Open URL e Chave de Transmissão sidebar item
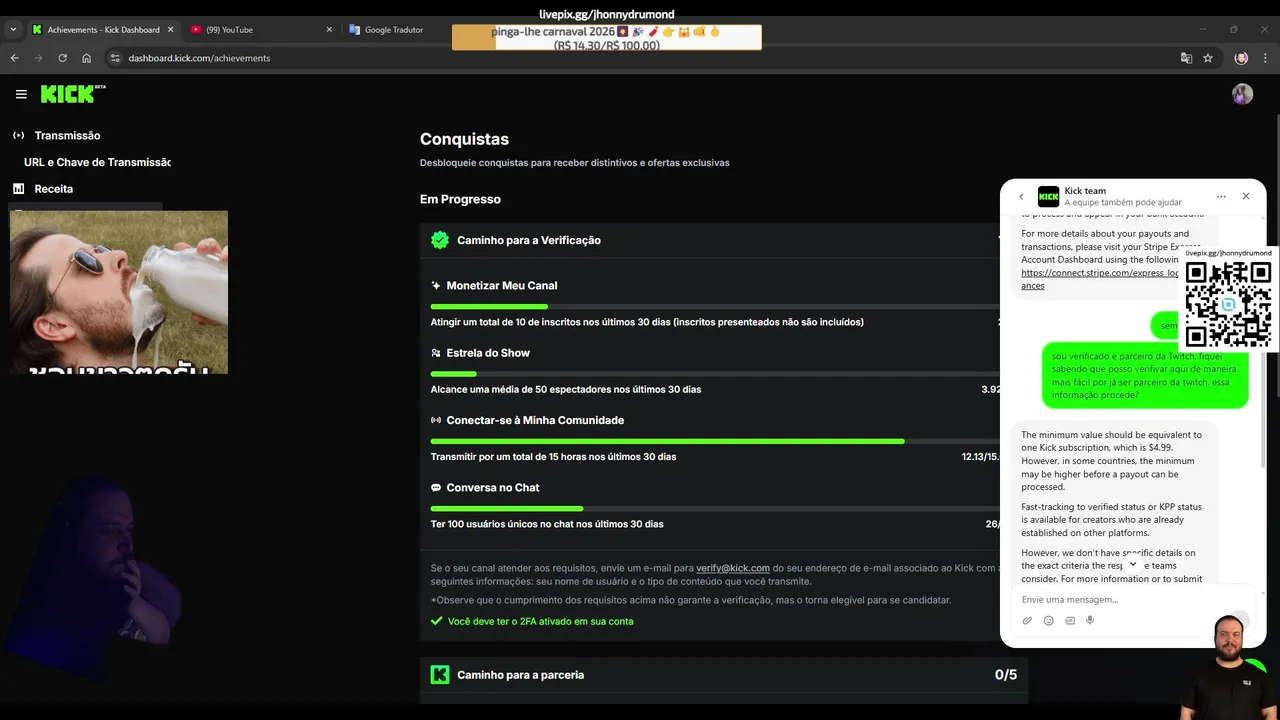 click(97, 162)
